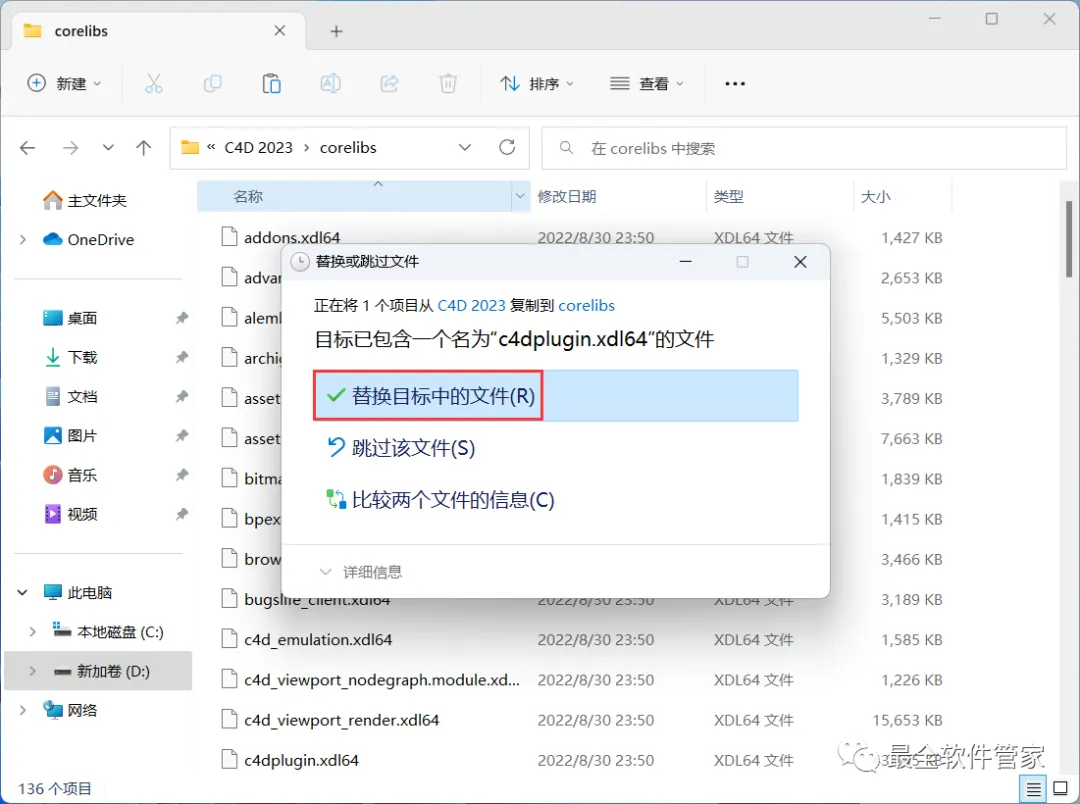
Task: Collapse the 此电脑 tree node
Action: click(x=23, y=592)
